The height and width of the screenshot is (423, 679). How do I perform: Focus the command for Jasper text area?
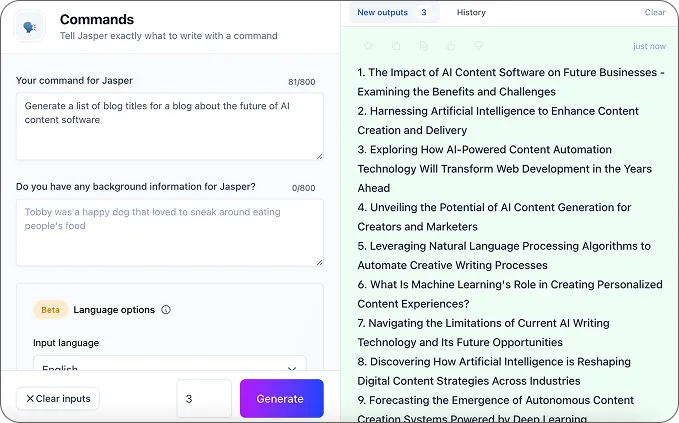coord(170,126)
